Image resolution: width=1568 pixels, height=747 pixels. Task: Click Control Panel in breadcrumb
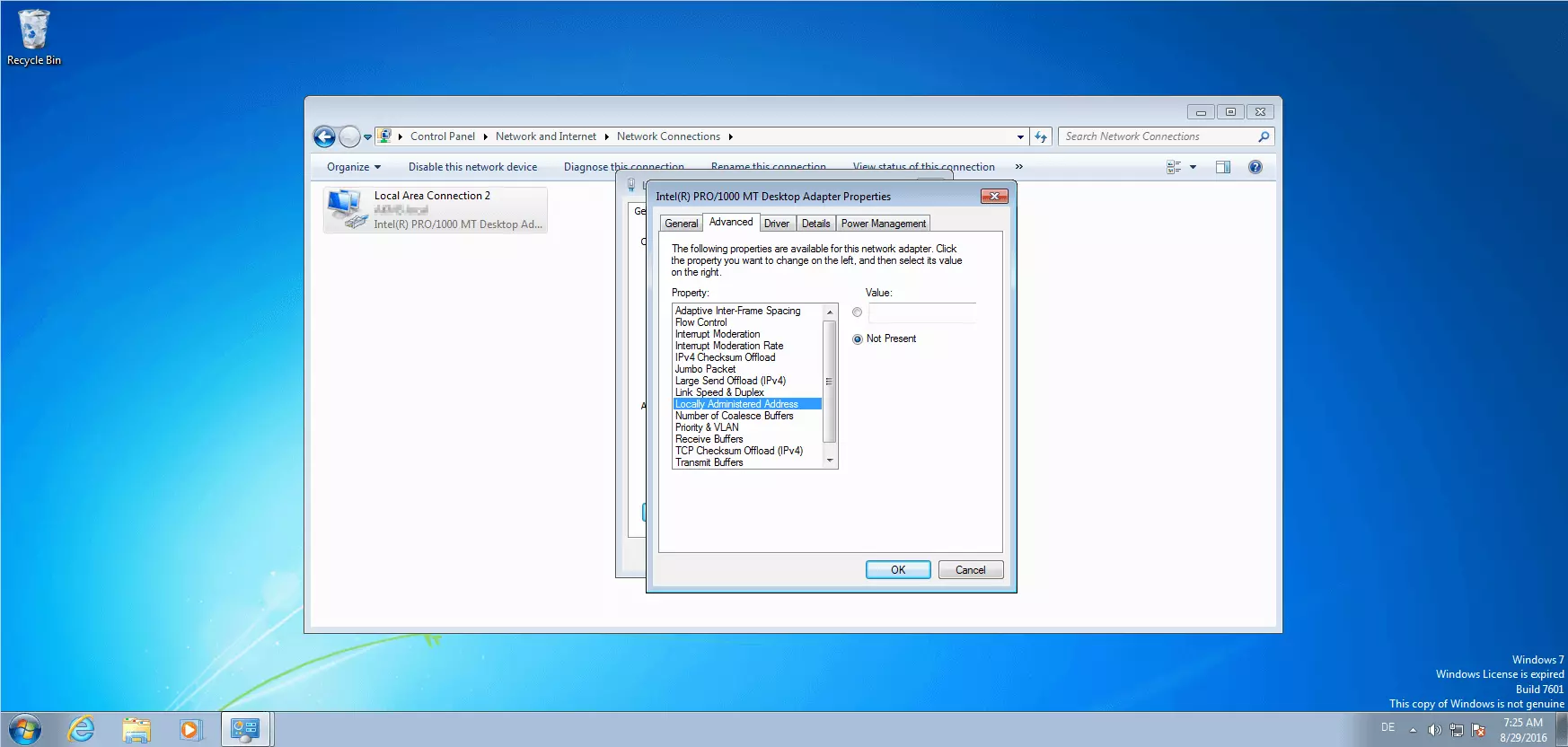pyautogui.click(x=443, y=136)
